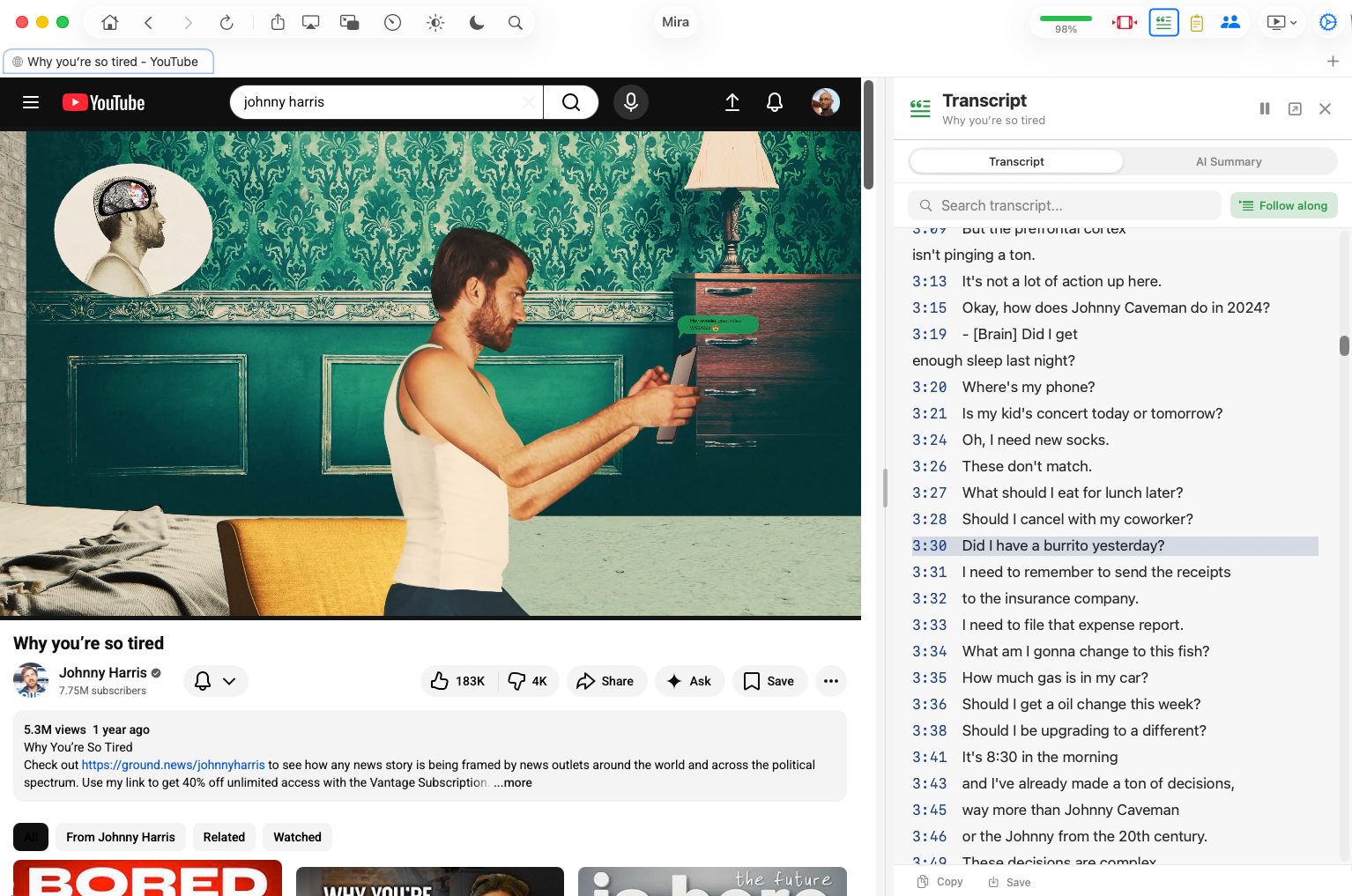Copy the transcript

(x=940, y=882)
